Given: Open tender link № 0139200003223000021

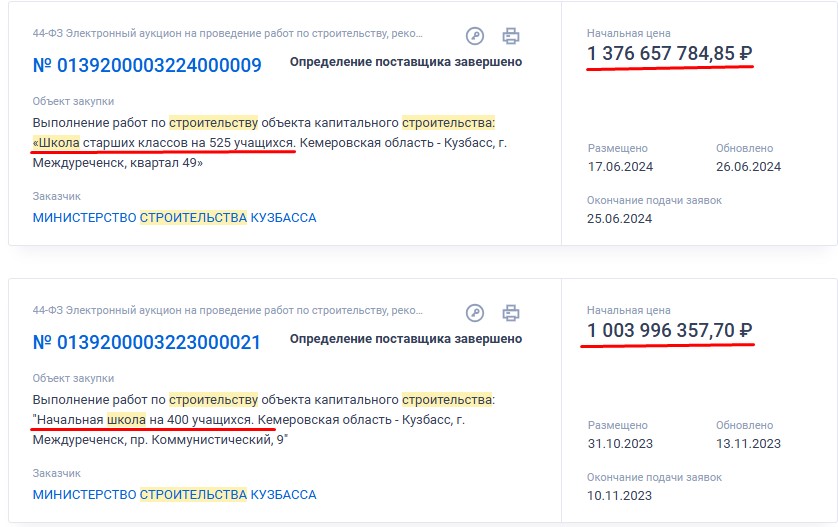Looking at the screenshot, I should [x=147, y=342].
